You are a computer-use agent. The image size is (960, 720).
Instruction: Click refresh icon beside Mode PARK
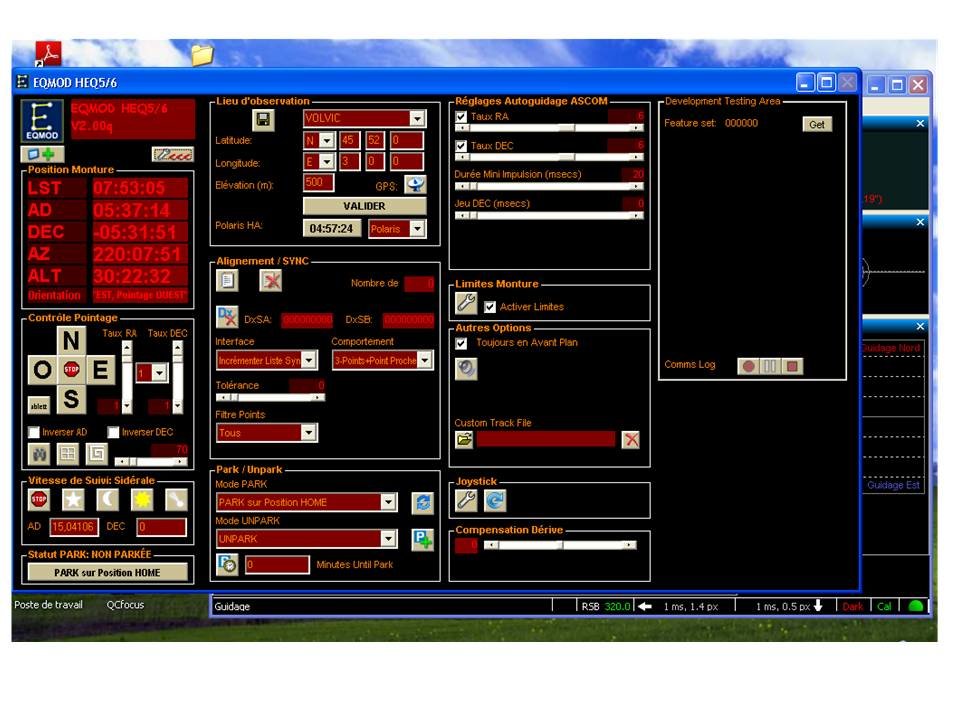(x=422, y=503)
